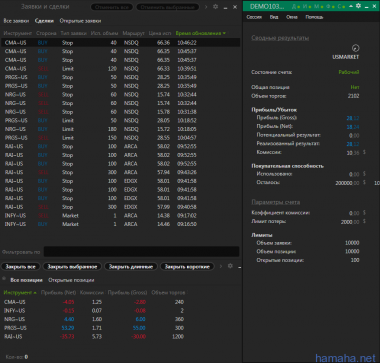Click USMARKET account label
The height and width of the screenshot is (363, 380).
pyautogui.click(x=345, y=57)
